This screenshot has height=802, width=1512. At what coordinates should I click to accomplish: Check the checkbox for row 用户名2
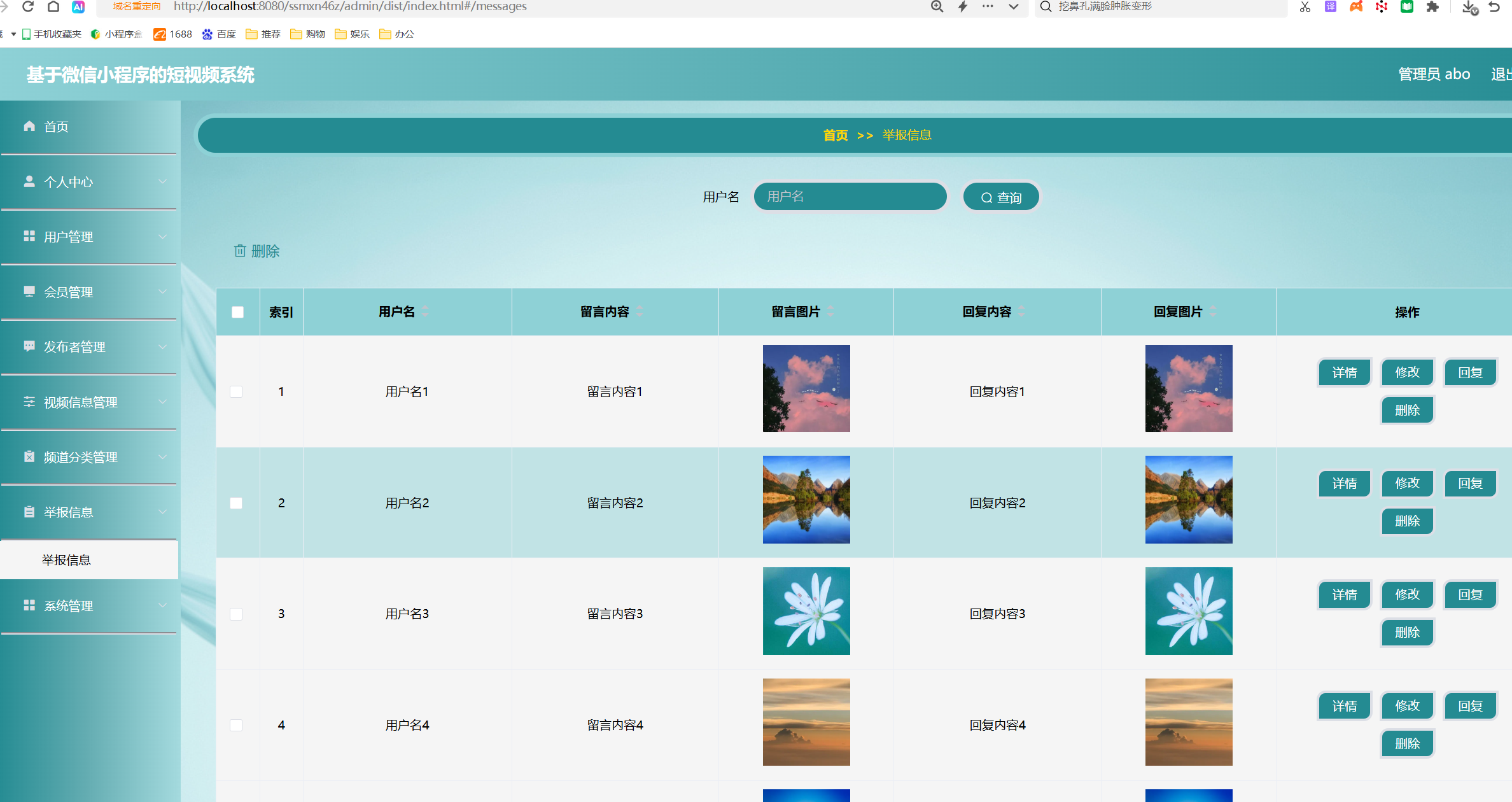tap(236, 503)
